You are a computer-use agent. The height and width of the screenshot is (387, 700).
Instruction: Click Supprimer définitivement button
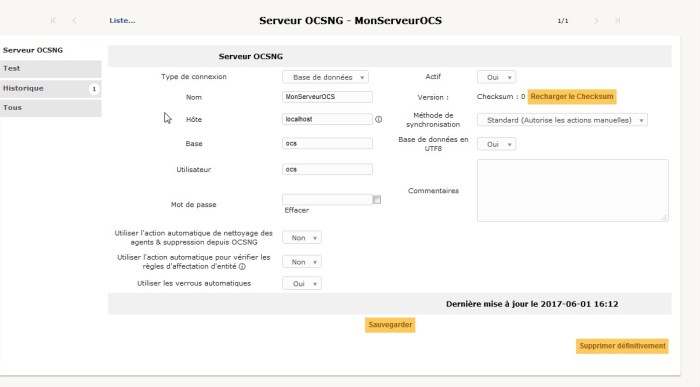(x=622, y=346)
